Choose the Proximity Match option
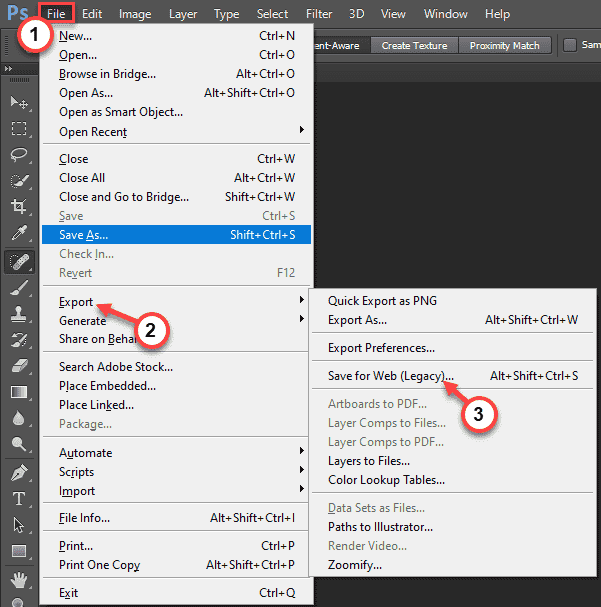601x607 pixels. point(504,45)
